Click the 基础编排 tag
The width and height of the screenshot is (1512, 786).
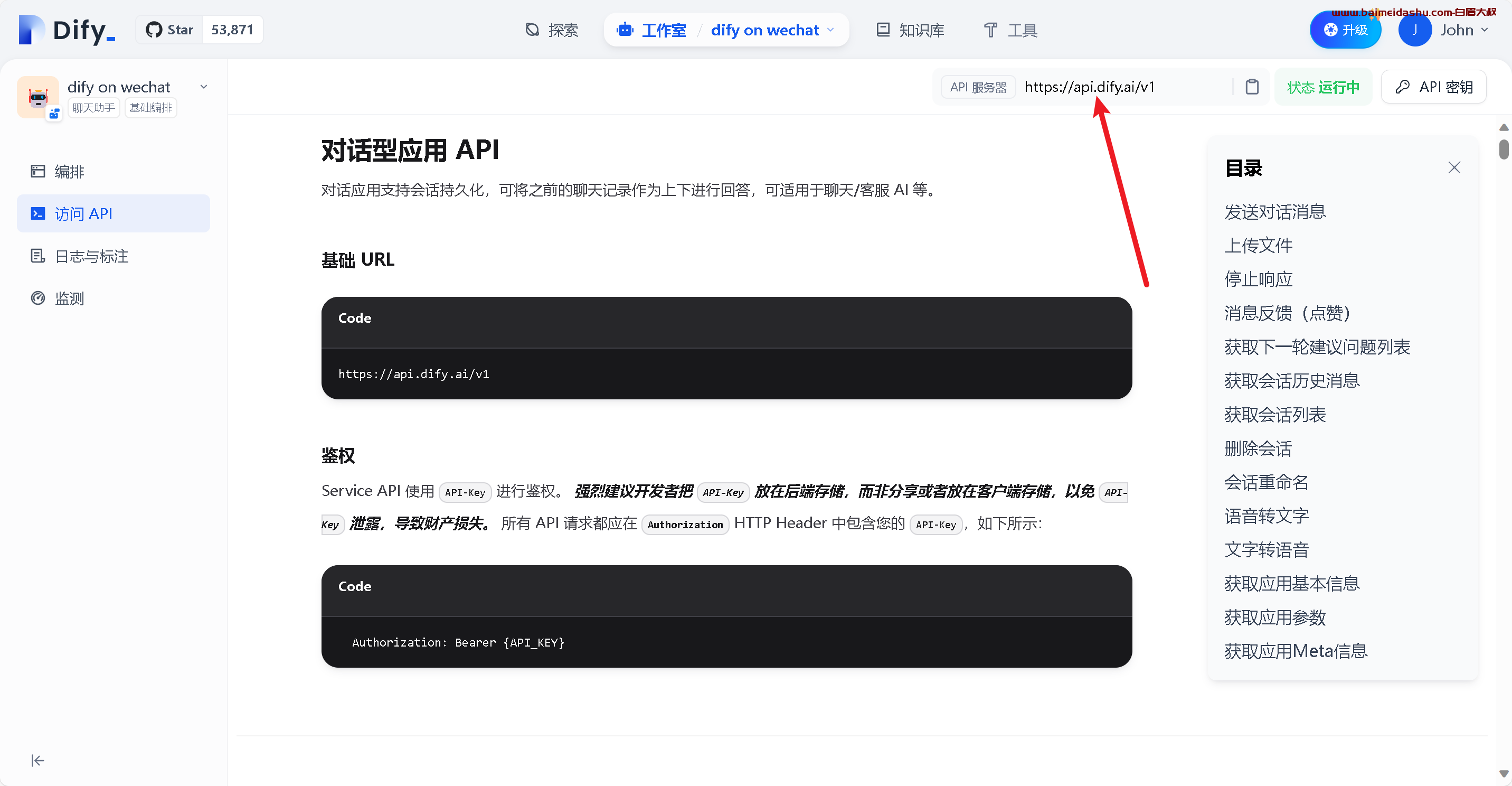pyautogui.click(x=151, y=108)
